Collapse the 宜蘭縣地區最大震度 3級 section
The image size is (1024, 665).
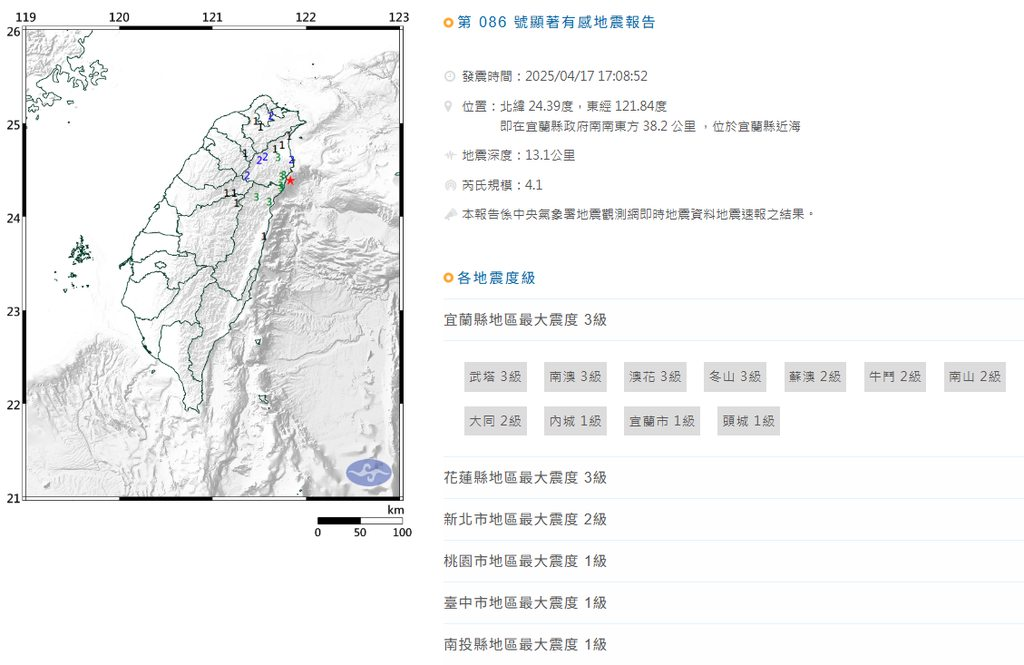pos(525,320)
